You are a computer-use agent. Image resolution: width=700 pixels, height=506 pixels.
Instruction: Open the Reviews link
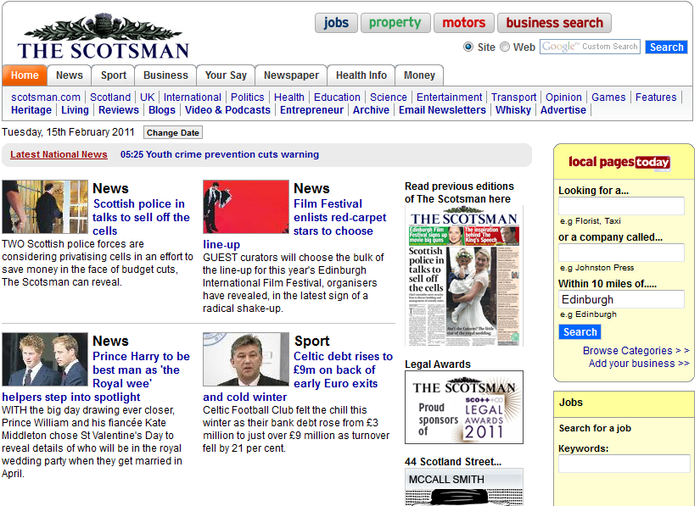click(x=118, y=110)
